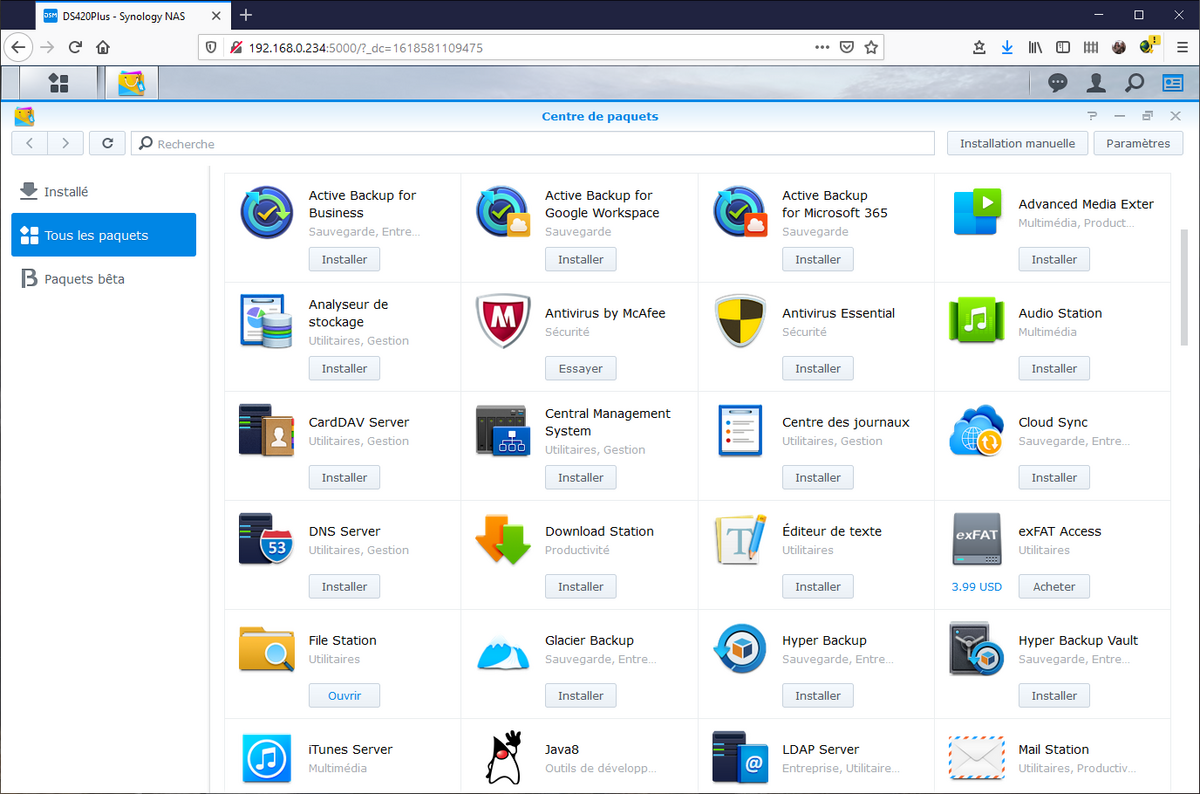The width and height of the screenshot is (1200, 794).
Task: Open the user options person icon
Action: [x=1097, y=83]
